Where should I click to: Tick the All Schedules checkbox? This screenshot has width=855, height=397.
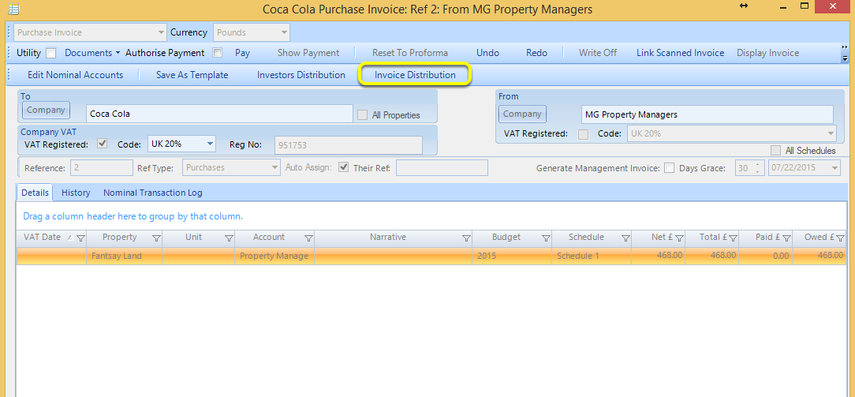pos(775,151)
